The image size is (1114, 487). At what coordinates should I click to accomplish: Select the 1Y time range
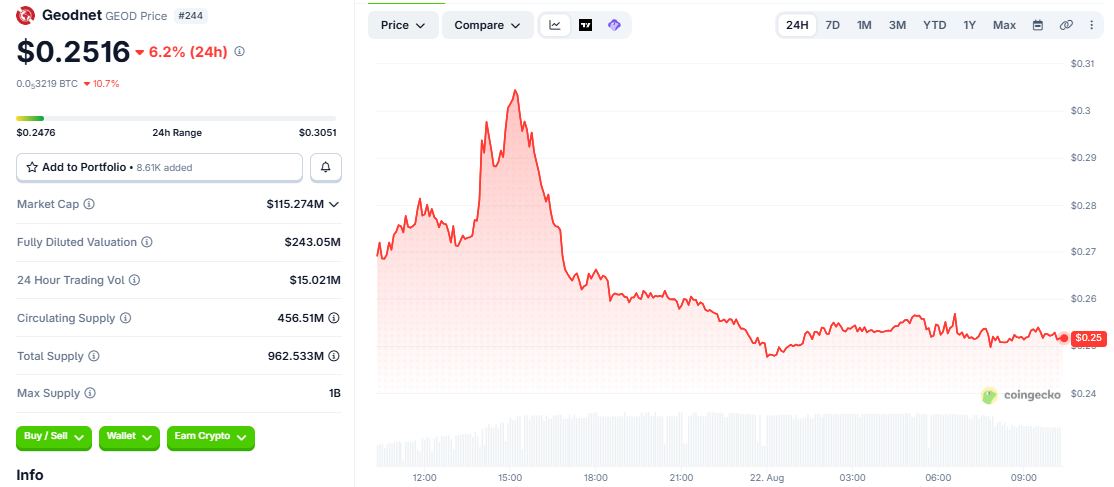click(x=970, y=25)
